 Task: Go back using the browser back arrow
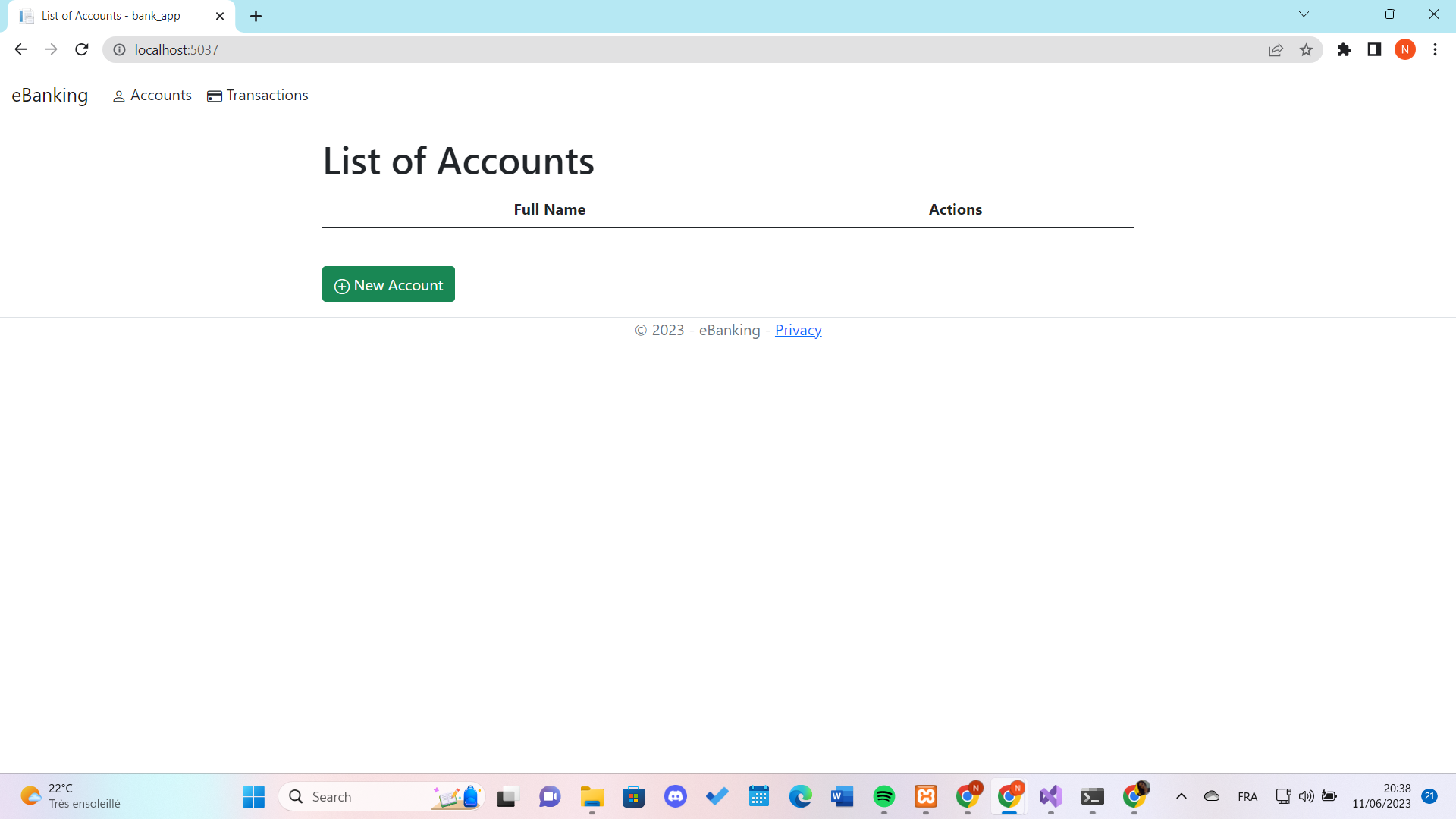pos(20,50)
